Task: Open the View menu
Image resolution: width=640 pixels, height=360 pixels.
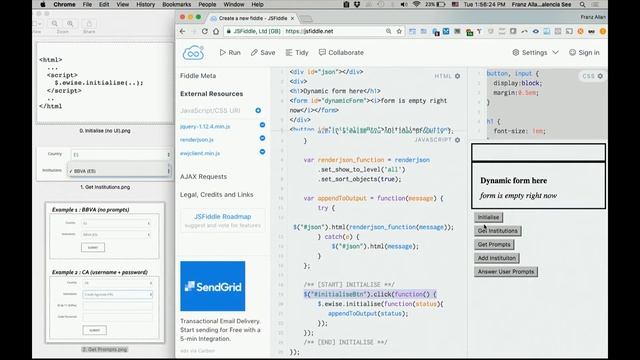Action: 122,4
